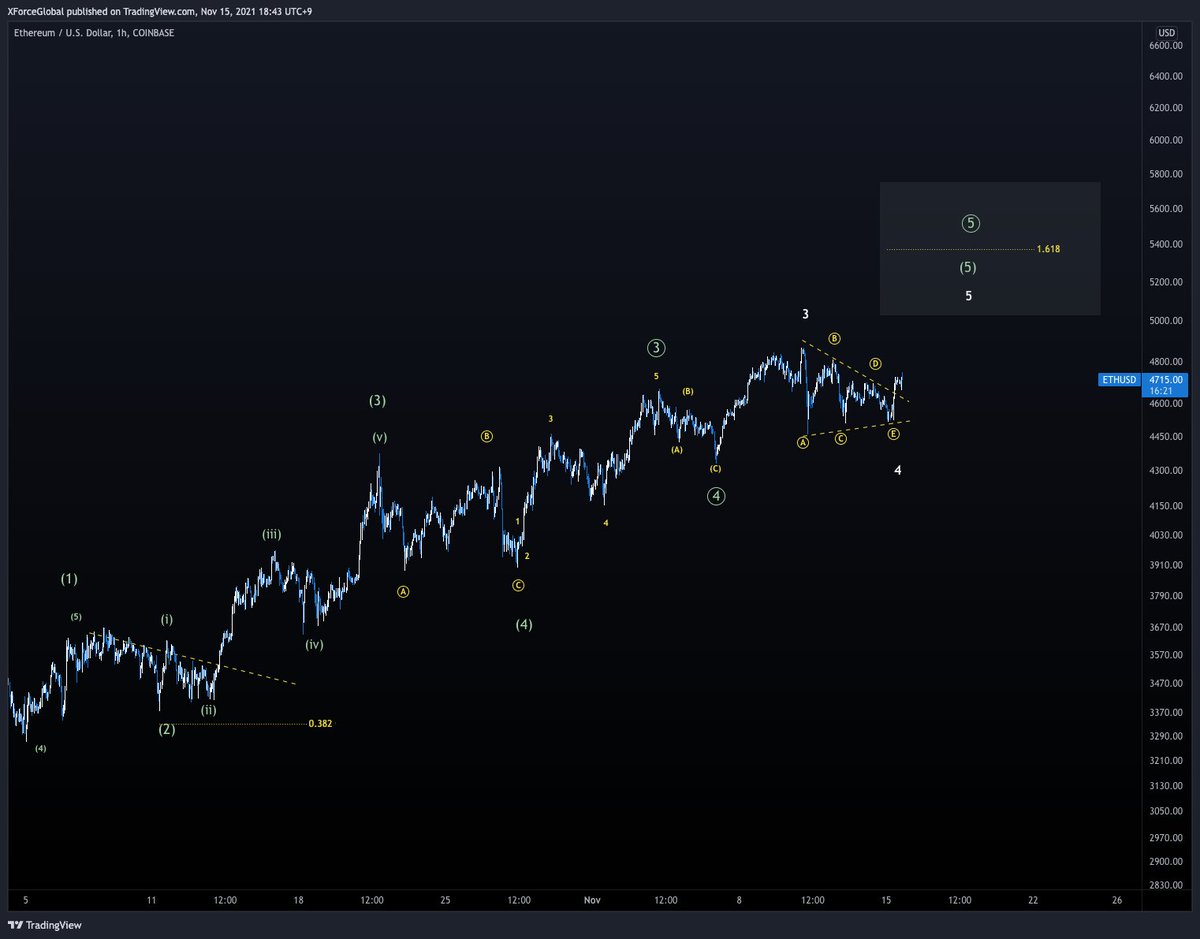Image resolution: width=1200 pixels, height=939 pixels.
Task: Click the 25 date label on time axis
Action: [x=445, y=900]
